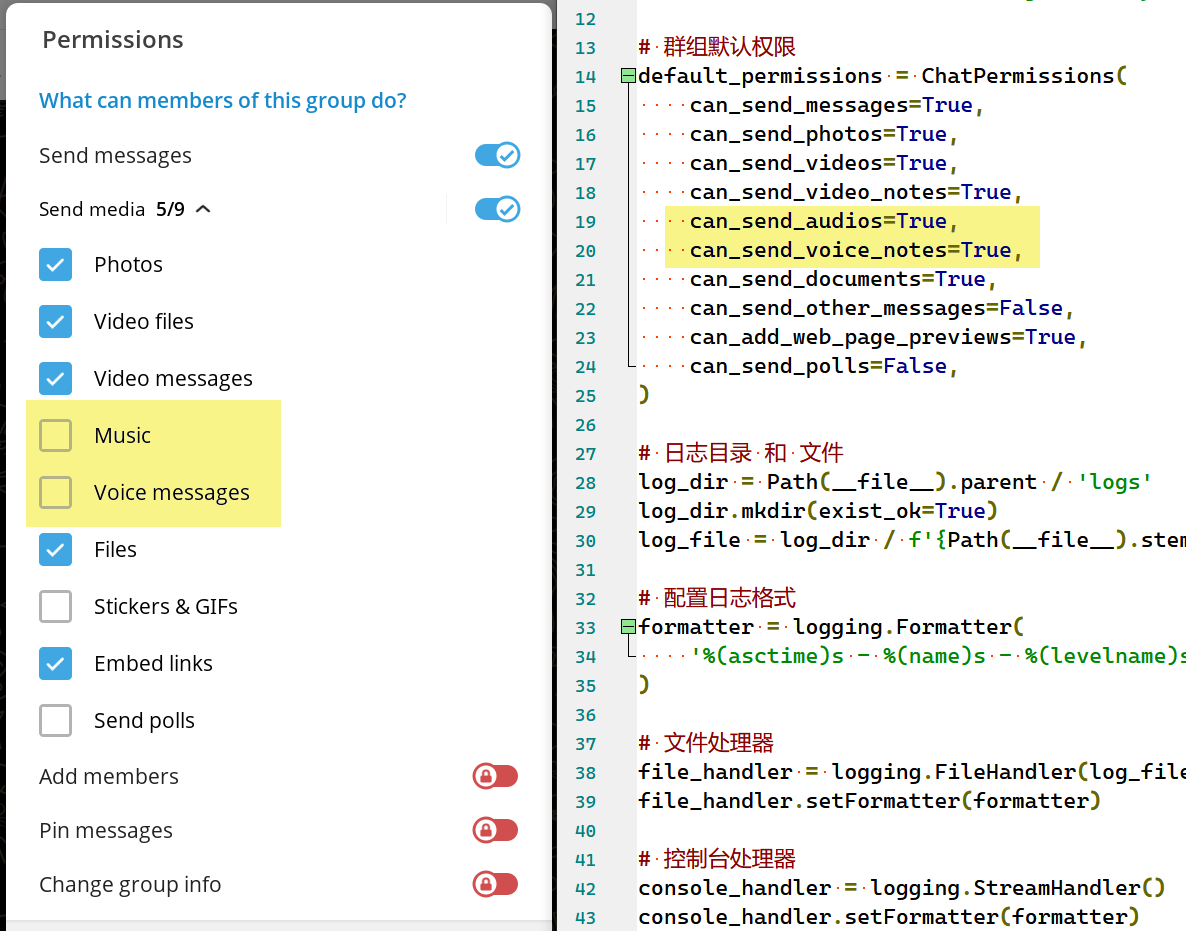Image resolution: width=1186 pixels, height=931 pixels.
Task: Check the Send polls checkbox
Action: [56, 721]
